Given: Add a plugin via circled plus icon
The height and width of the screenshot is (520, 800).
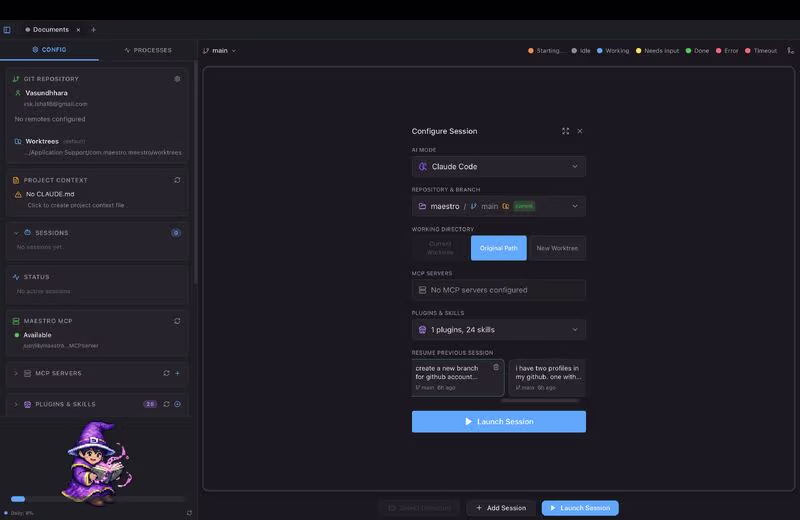Looking at the screenshot, I should coord(178,404).
